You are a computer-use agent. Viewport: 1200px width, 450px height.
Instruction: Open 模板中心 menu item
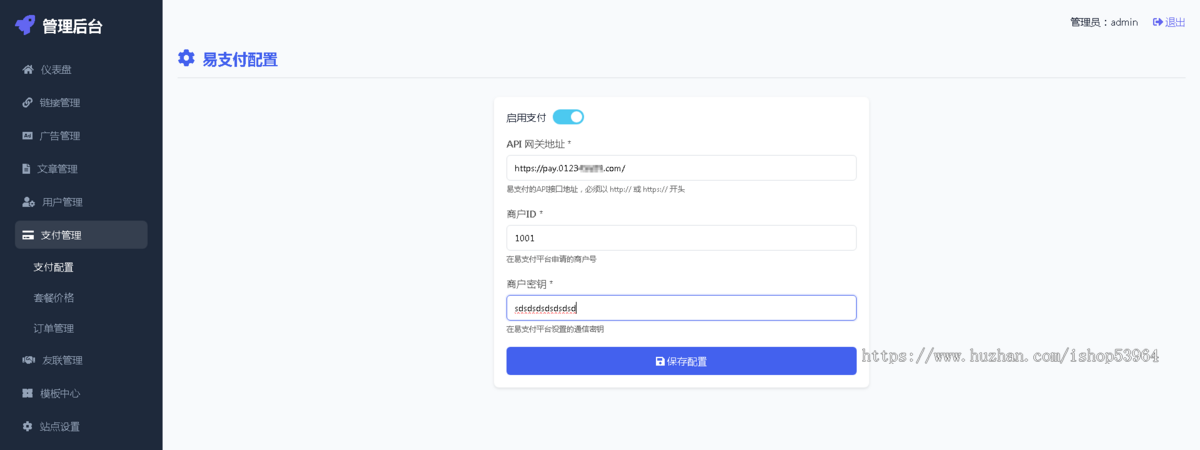(x=81, y=393)
